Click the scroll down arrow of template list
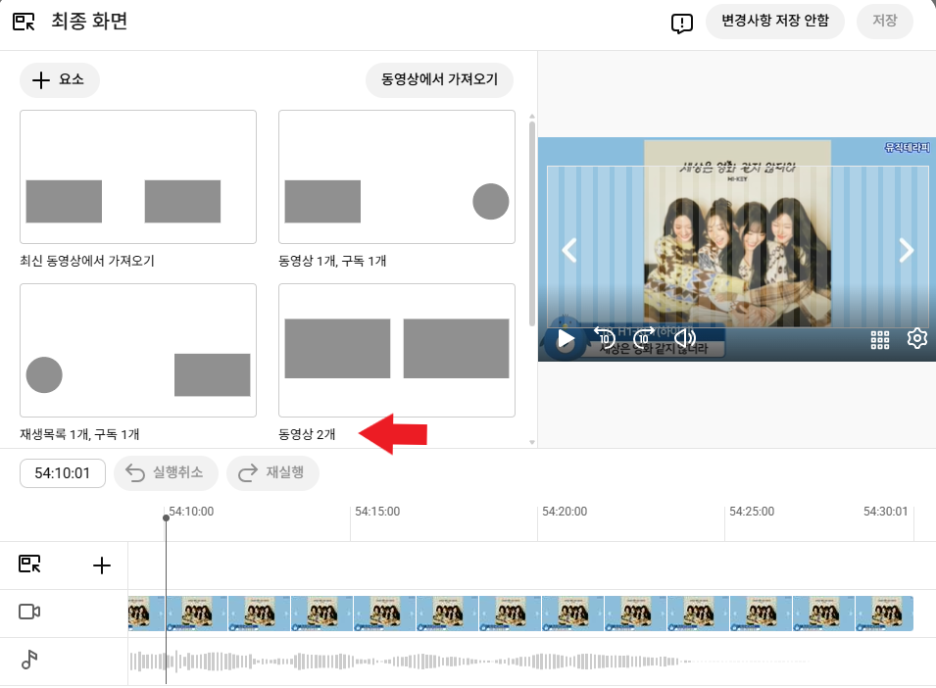Screen dimensions: 936x688 click(531, 443)
